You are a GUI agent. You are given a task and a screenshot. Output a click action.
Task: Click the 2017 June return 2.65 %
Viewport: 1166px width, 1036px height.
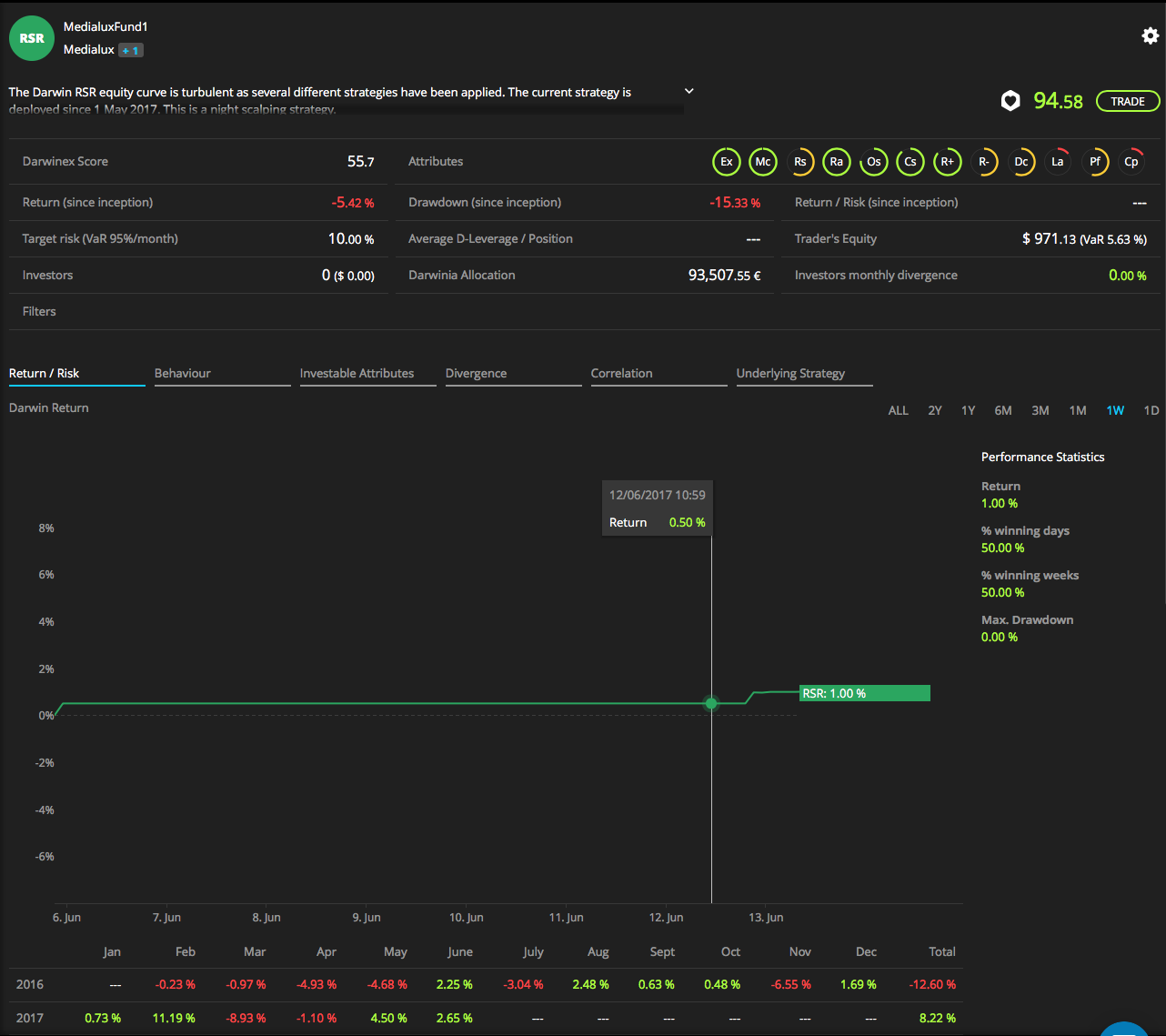454,1018
